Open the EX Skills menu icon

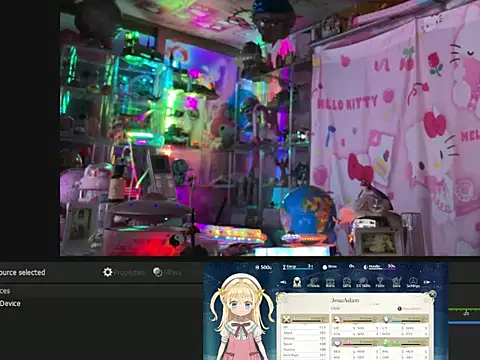[x=363, y=282]
